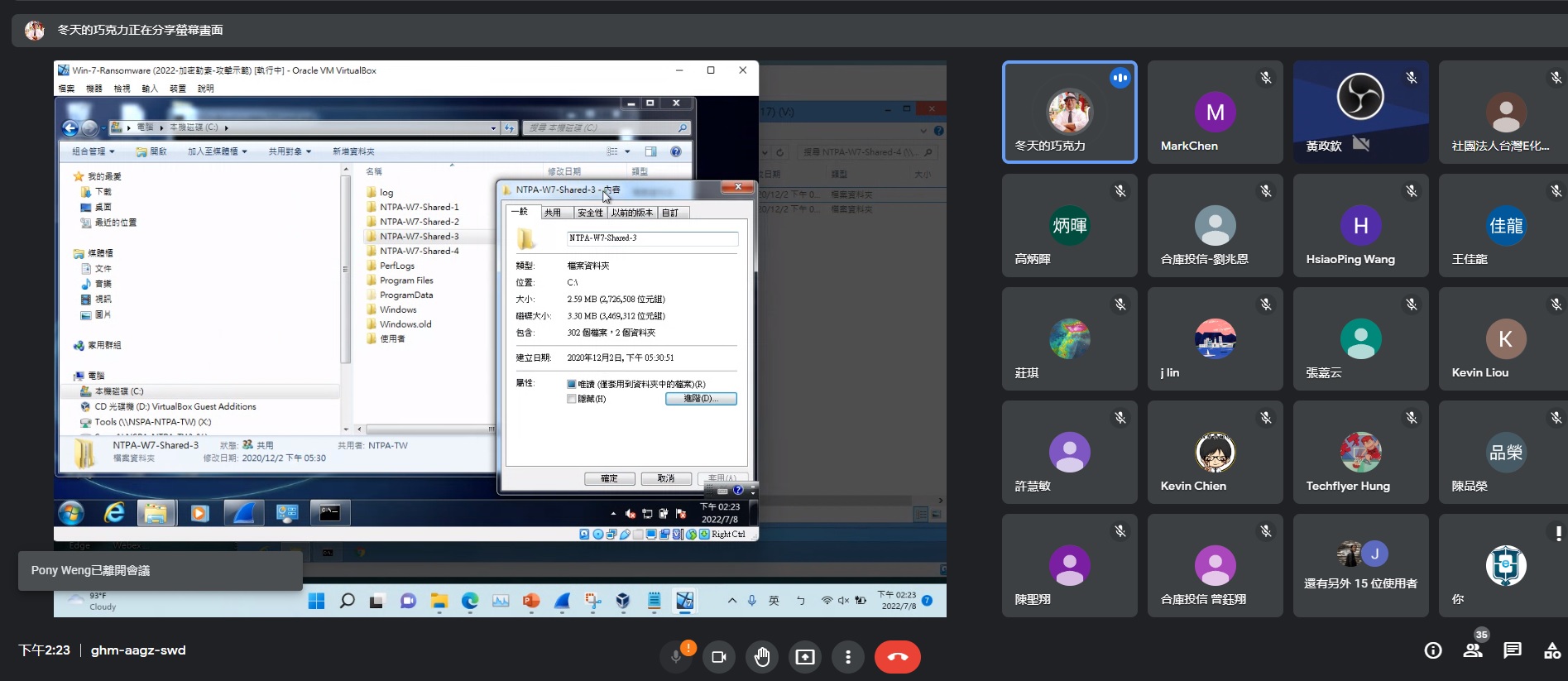Open the address bar history dropdown

click(493, 127)
